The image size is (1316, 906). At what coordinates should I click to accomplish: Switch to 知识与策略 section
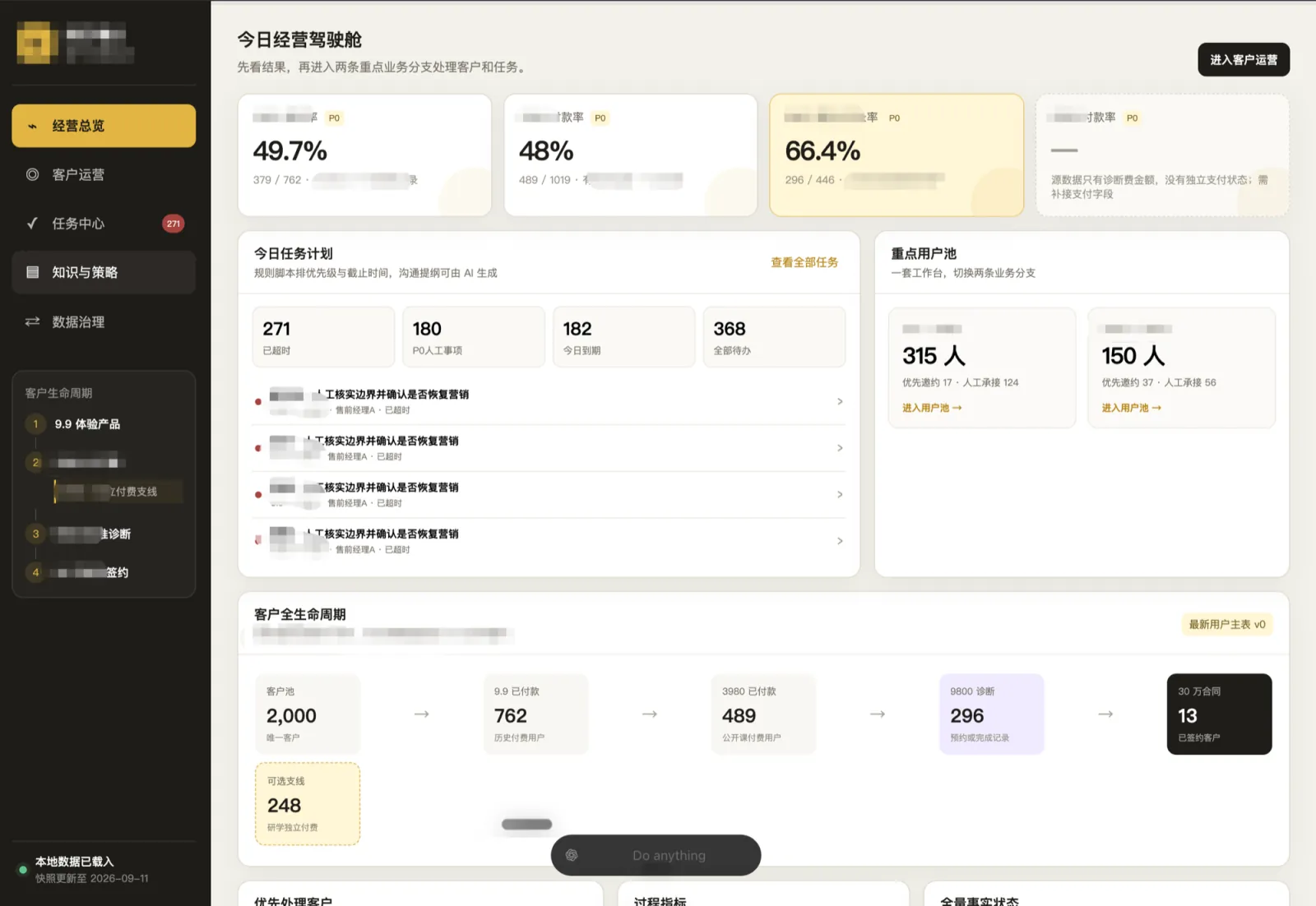(x=104, y=272)
